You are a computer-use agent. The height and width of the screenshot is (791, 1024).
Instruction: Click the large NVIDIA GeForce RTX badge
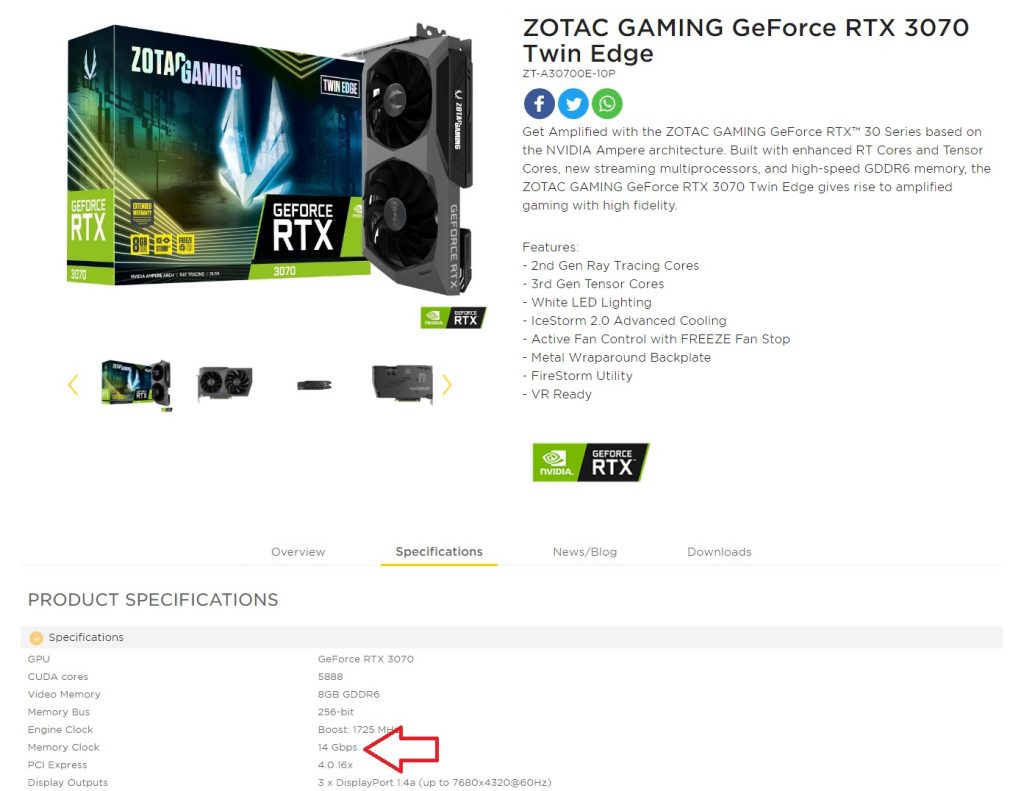click(x=590, y=462)
